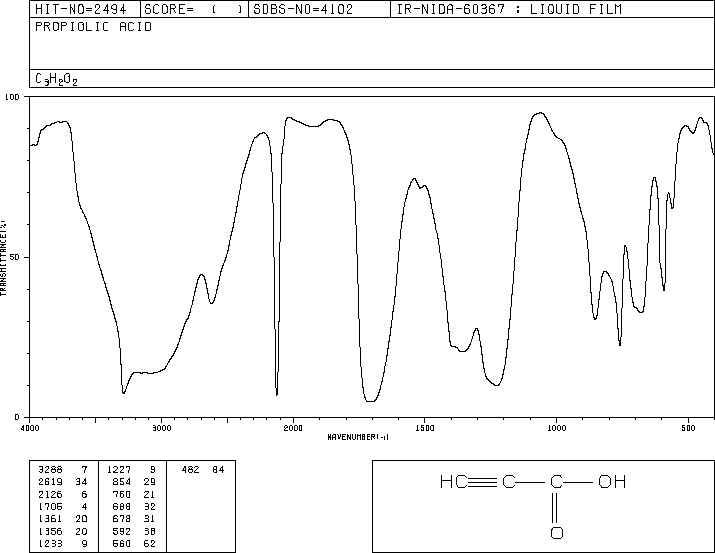Select peak table entry 592

pos(134,531)
